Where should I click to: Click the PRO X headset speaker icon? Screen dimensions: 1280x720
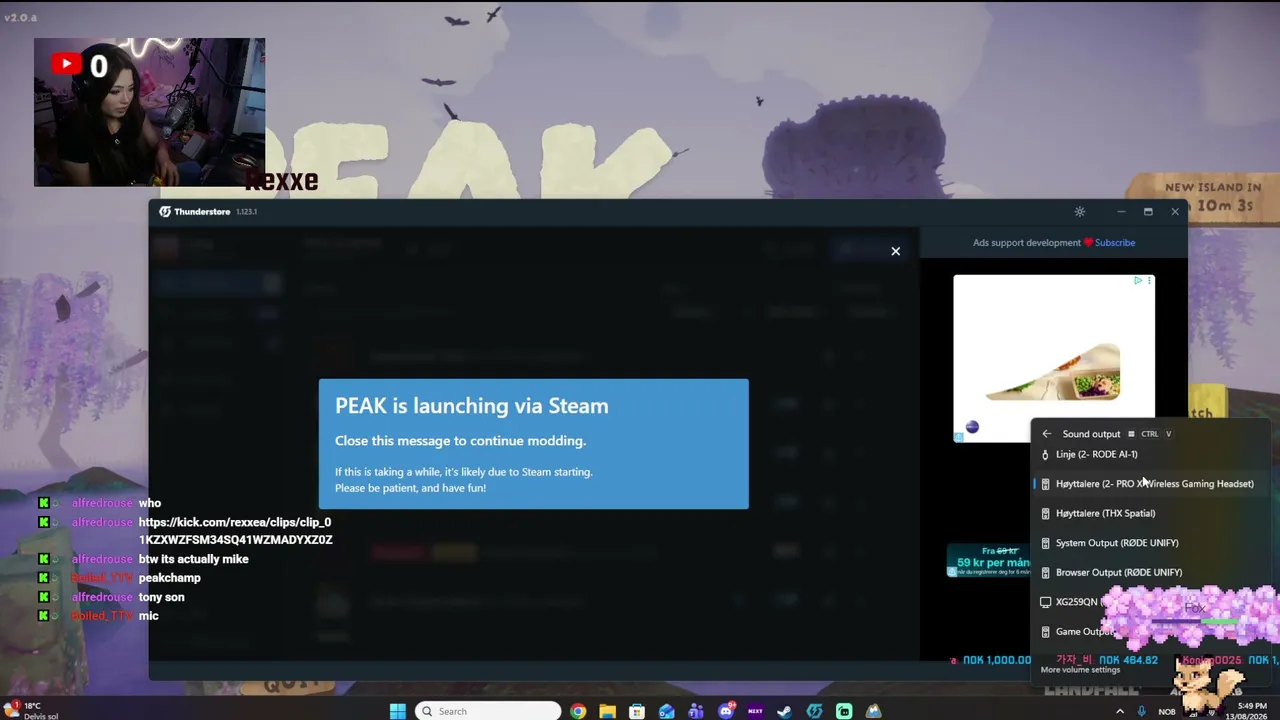[x=1045, y=484]
